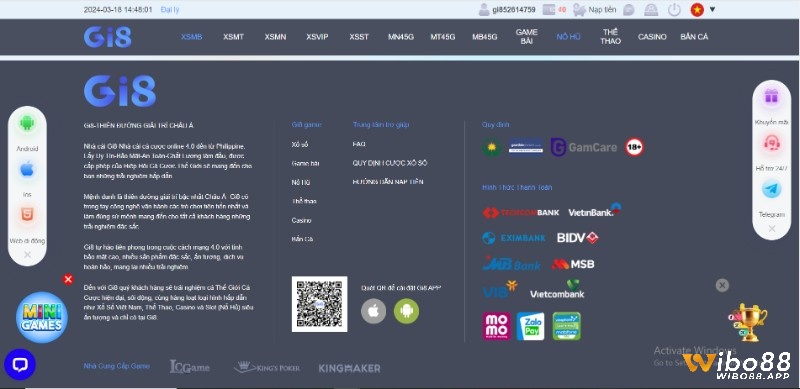This screenshot has width=800, height=389.
Task: Click the QR code image
Action: coord(319,304)
